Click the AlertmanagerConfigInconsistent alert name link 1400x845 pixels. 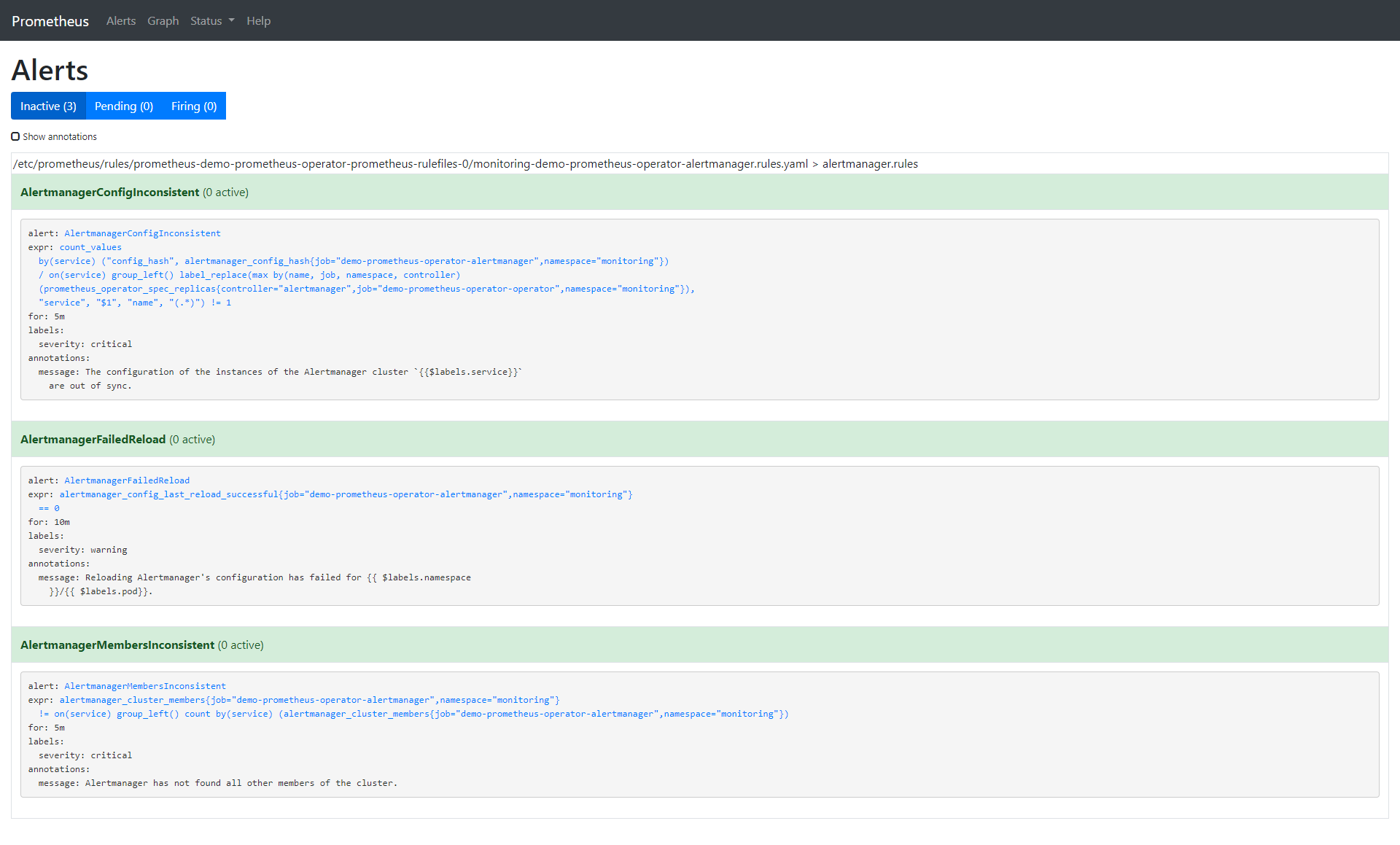pyautogui.click(x=142, y=233)
